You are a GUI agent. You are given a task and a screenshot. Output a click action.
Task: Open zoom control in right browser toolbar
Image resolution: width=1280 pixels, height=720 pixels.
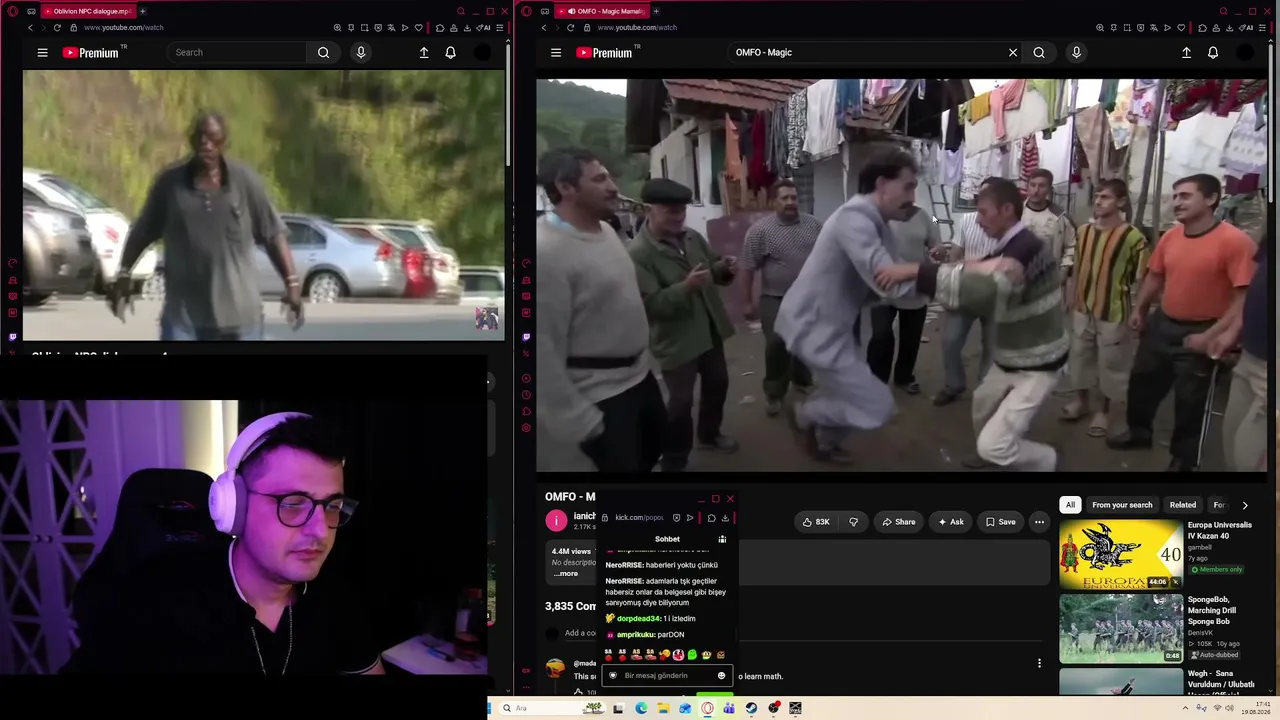coord(1100,27)
